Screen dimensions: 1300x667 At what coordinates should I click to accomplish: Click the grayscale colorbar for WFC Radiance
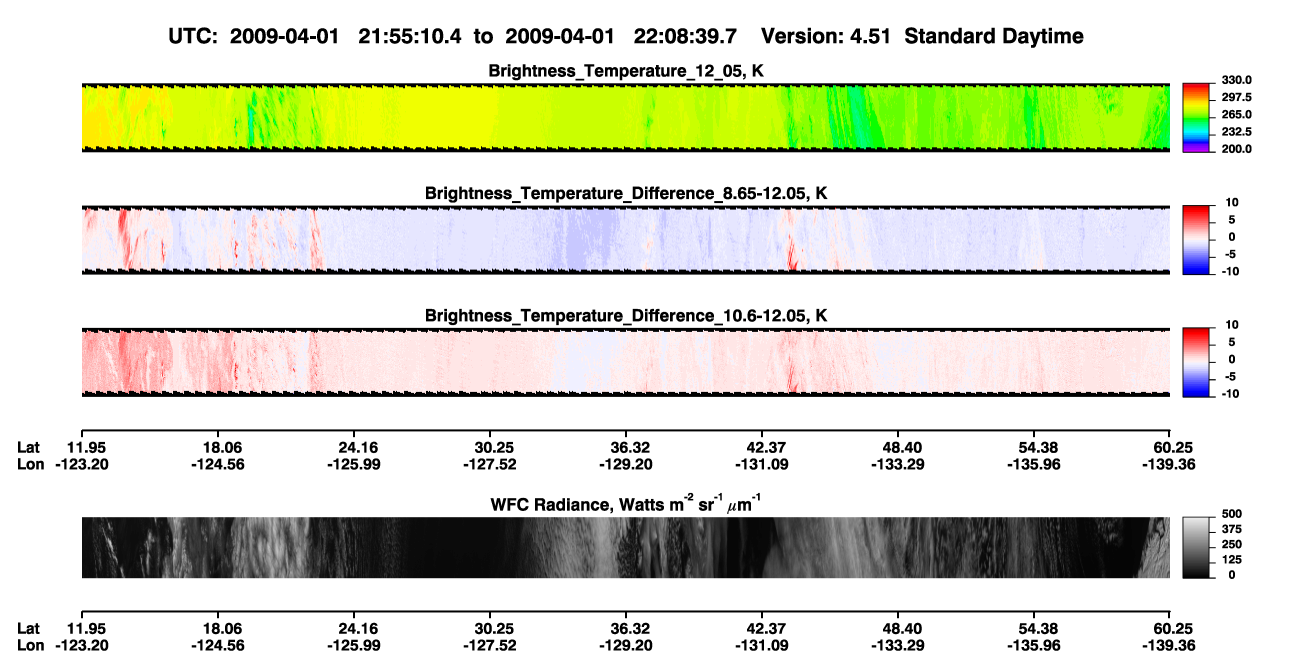pos(1196,547)
